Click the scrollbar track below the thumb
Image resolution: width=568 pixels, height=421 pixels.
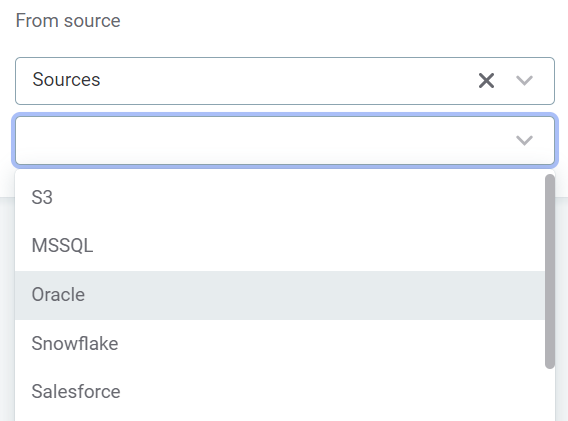pos(550,395)
